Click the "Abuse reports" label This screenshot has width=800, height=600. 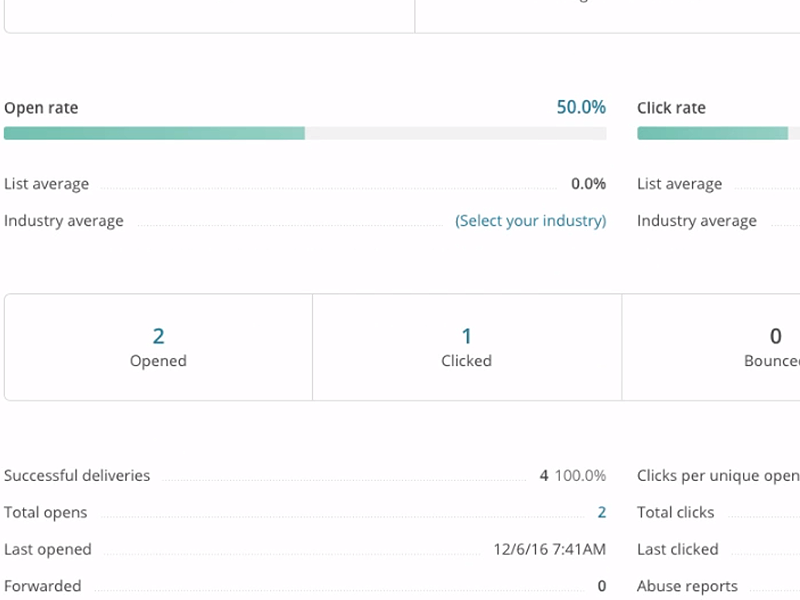pyautogui.click(x=687, y=587)
